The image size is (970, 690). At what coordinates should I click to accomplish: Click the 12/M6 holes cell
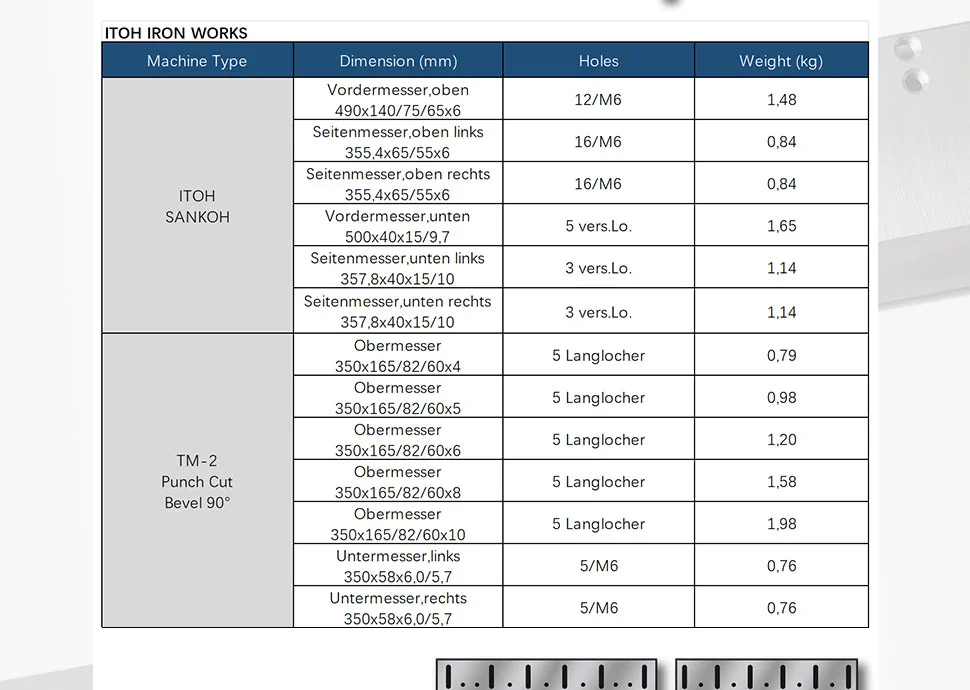pyautogui.click(x=598, y=100)
